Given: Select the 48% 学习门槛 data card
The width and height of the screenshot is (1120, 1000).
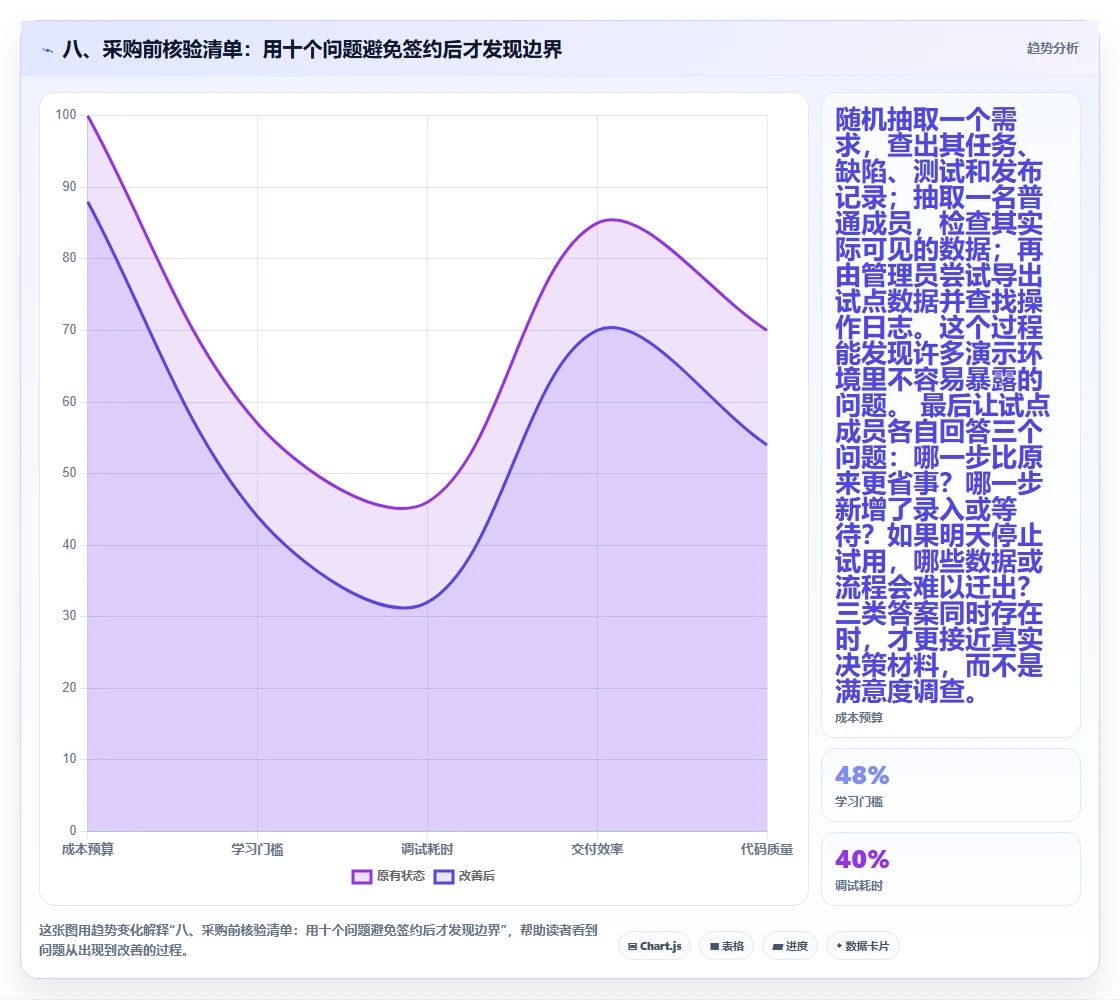Looking at the screenshot, I should point(951,785).
